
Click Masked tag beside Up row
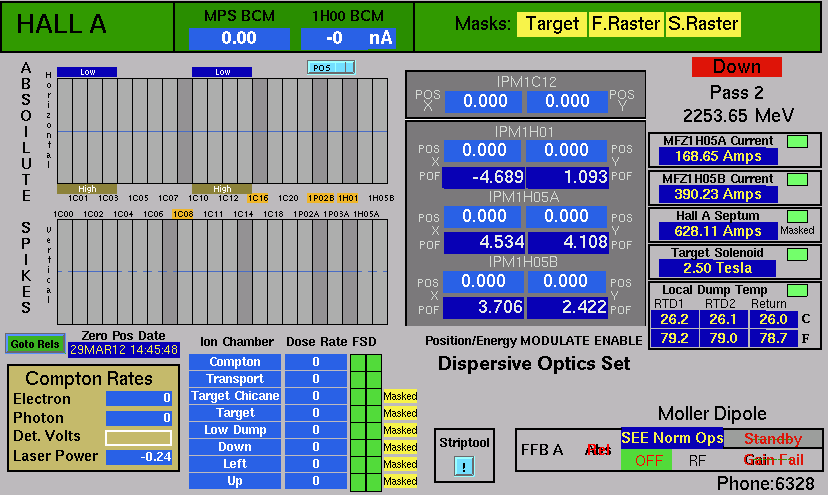(x=400, y=481)
